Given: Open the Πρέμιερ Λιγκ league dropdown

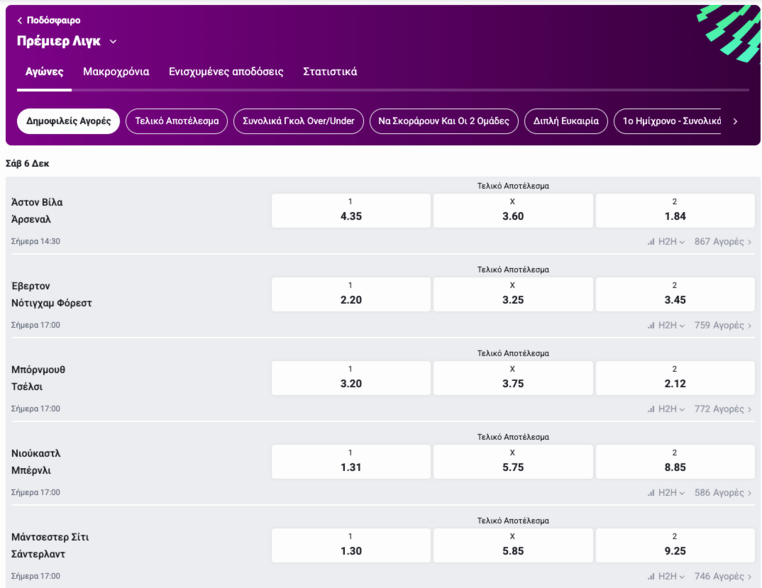Looking at the screenshot, I should pyautogui.click(x=113, y=42).
